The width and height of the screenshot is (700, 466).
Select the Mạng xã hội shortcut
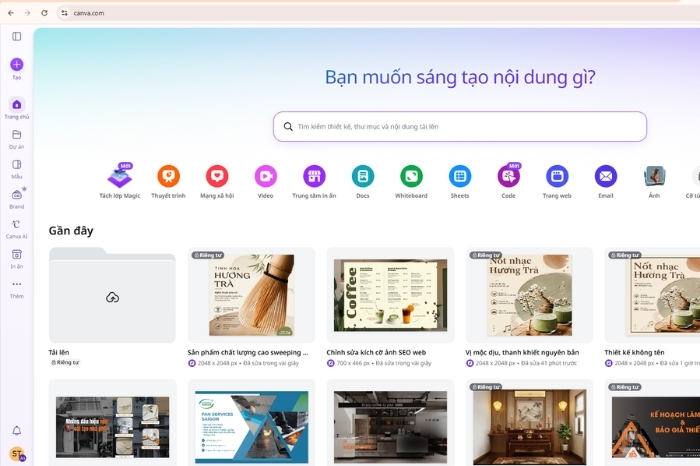click(x=217, y=181)
